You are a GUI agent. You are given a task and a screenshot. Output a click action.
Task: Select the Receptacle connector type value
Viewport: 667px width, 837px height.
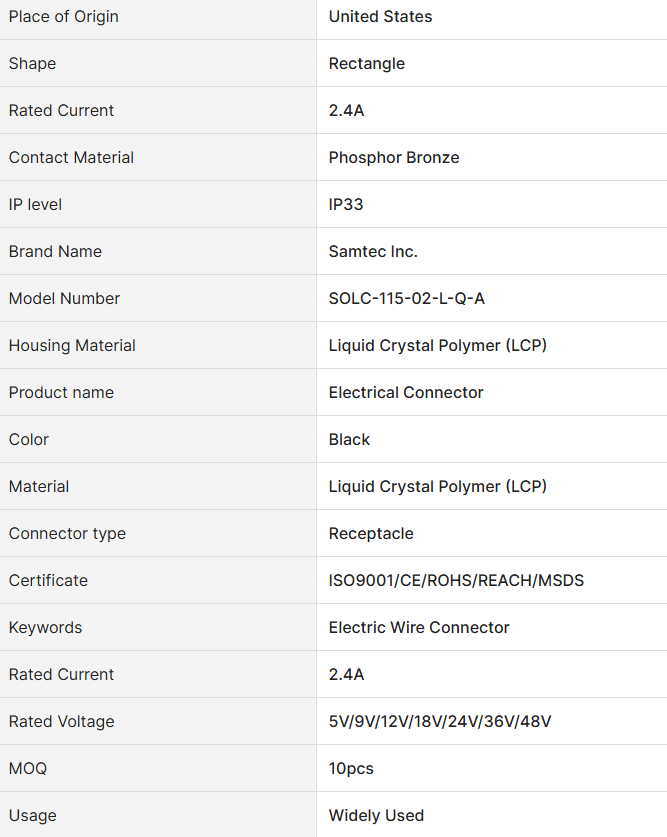(371, 533)
